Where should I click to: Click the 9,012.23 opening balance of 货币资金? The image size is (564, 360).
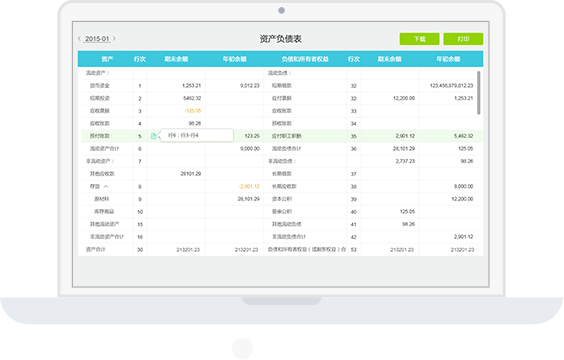(x=250, y=86)
